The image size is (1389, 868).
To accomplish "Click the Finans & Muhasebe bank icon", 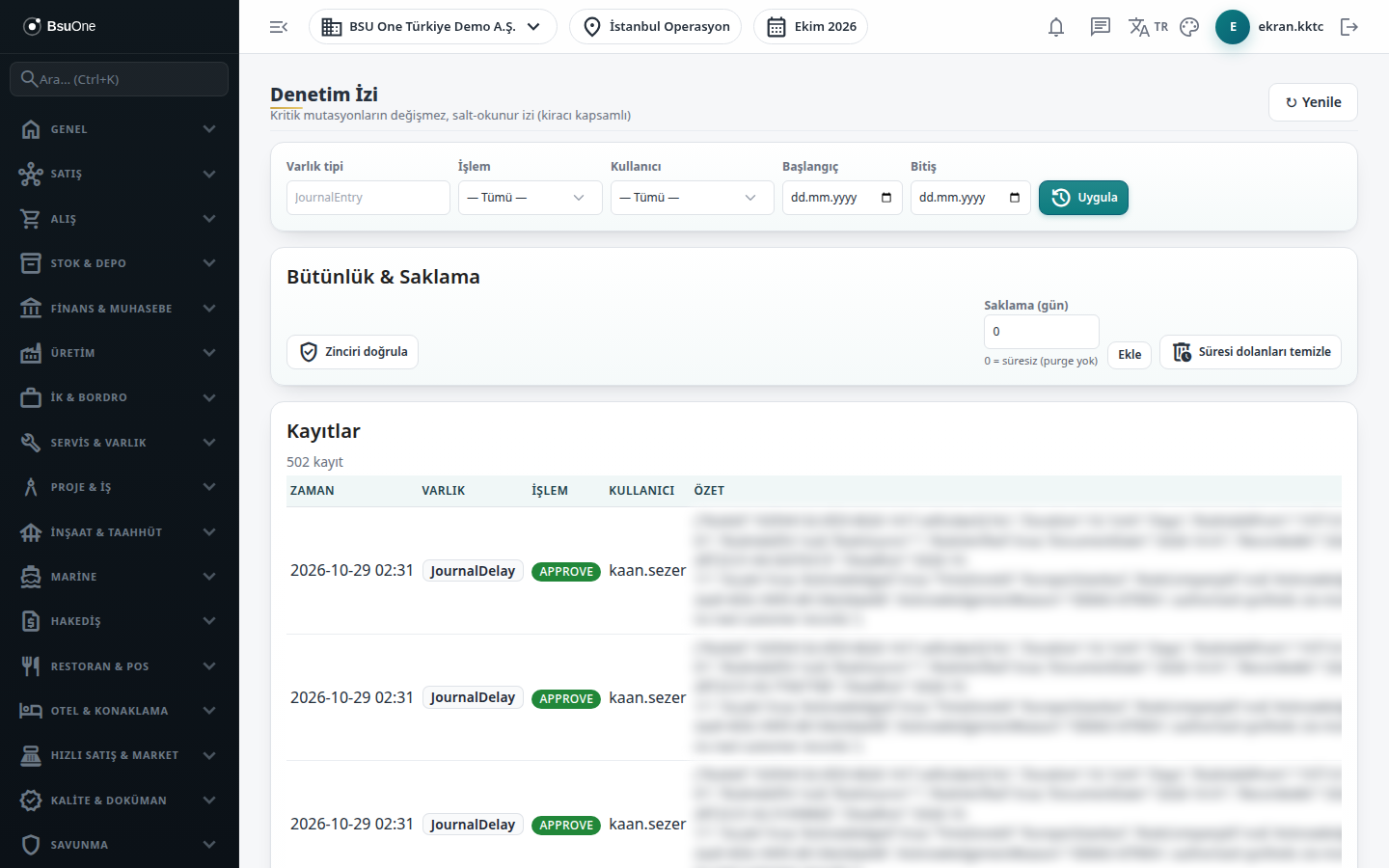I will click(31, 309).
